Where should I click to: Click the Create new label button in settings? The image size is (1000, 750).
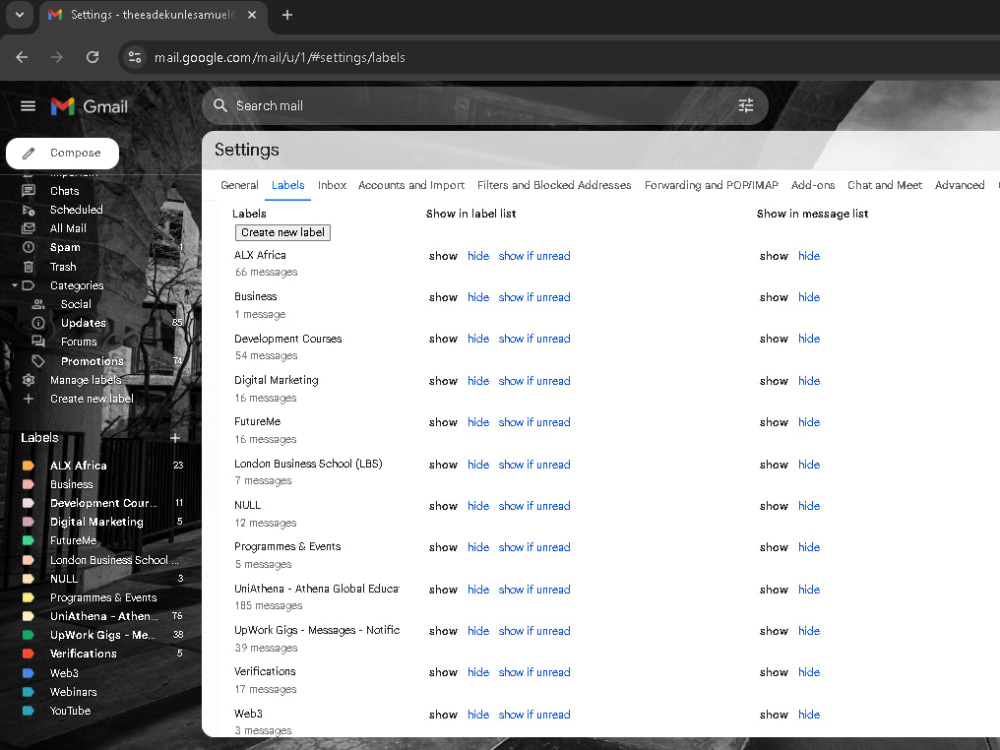[283, 233]
